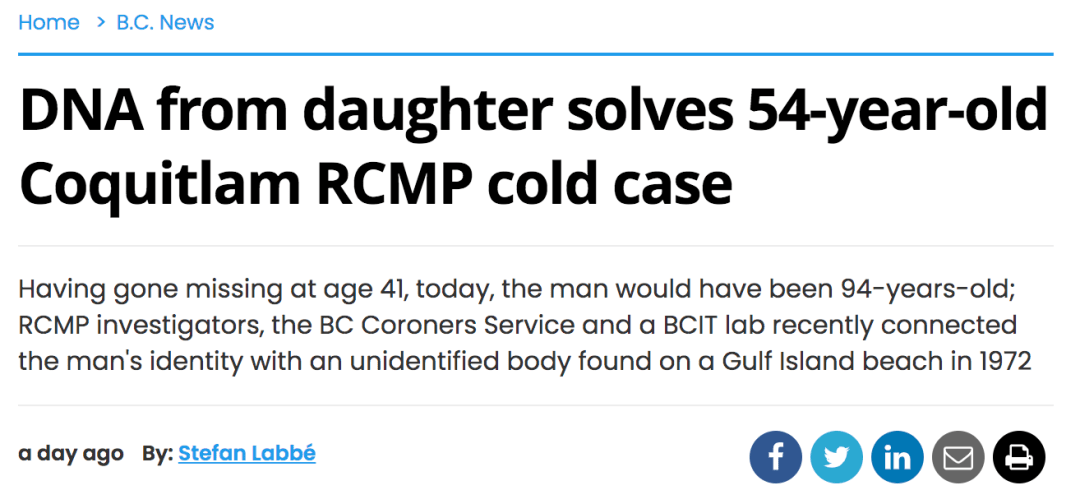Open the Home breadcrumb link
This screenshot has width=1080, height=490.
pyautogui.click(x=49, y=22)
